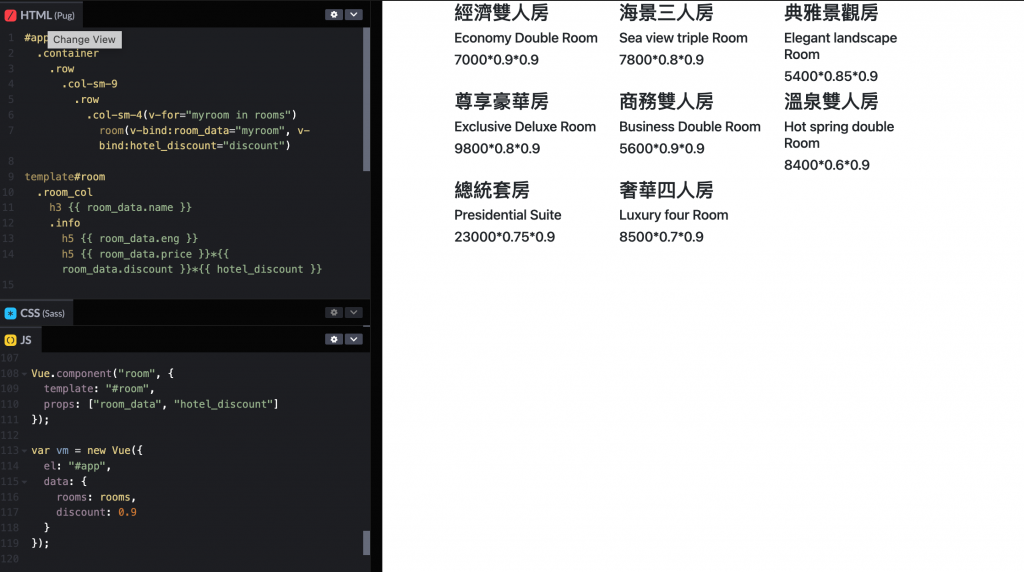
Task: Select the CSS (Sass) panel tab
Action: [x=37, y=313]
